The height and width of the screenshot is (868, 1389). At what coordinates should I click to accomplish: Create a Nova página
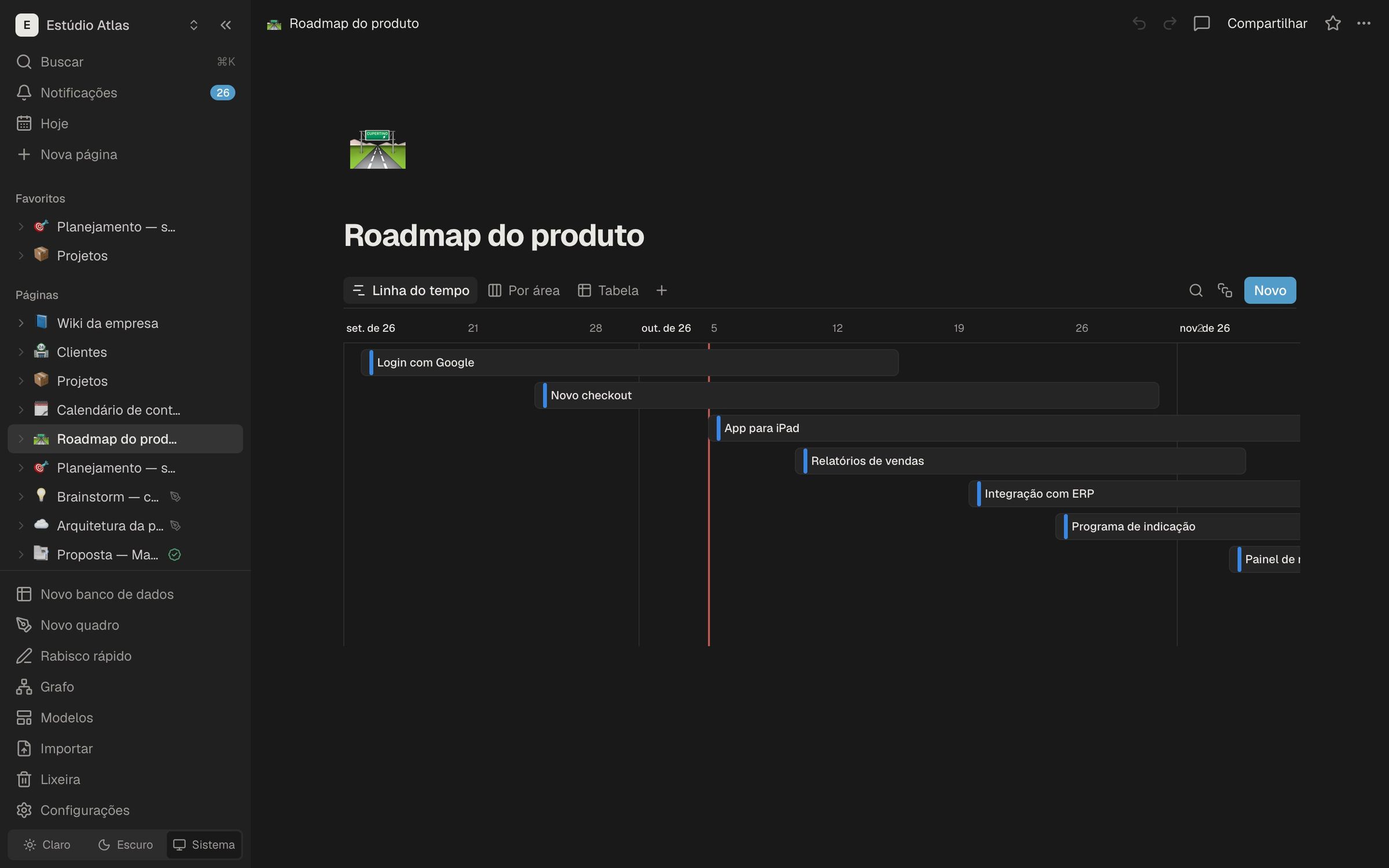[x=125, y=155]
